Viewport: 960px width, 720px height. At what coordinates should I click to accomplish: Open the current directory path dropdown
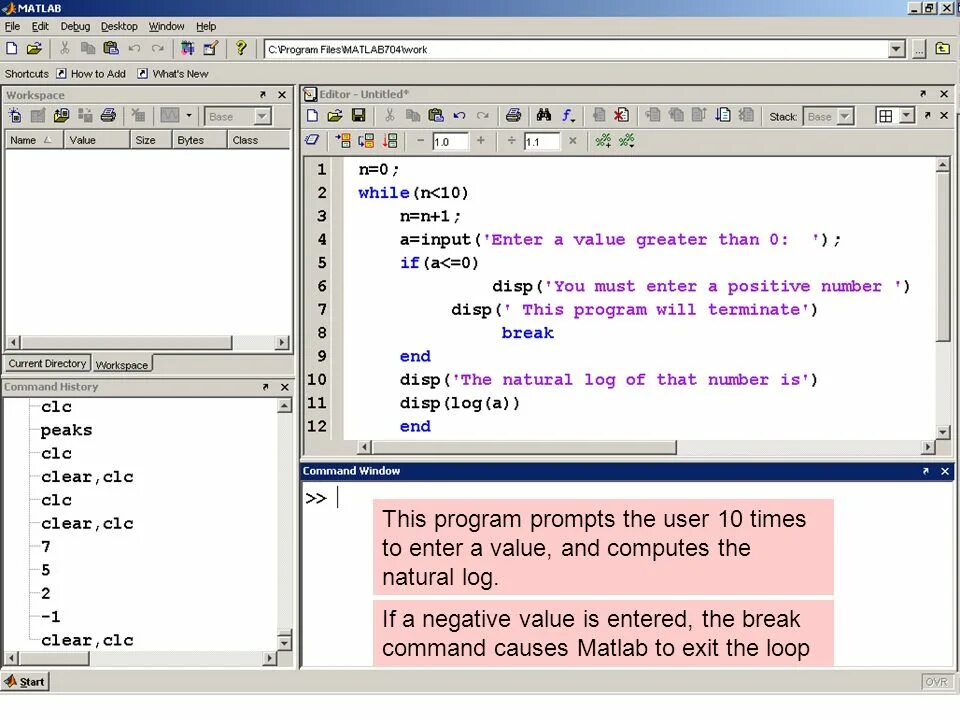[896, 49]
